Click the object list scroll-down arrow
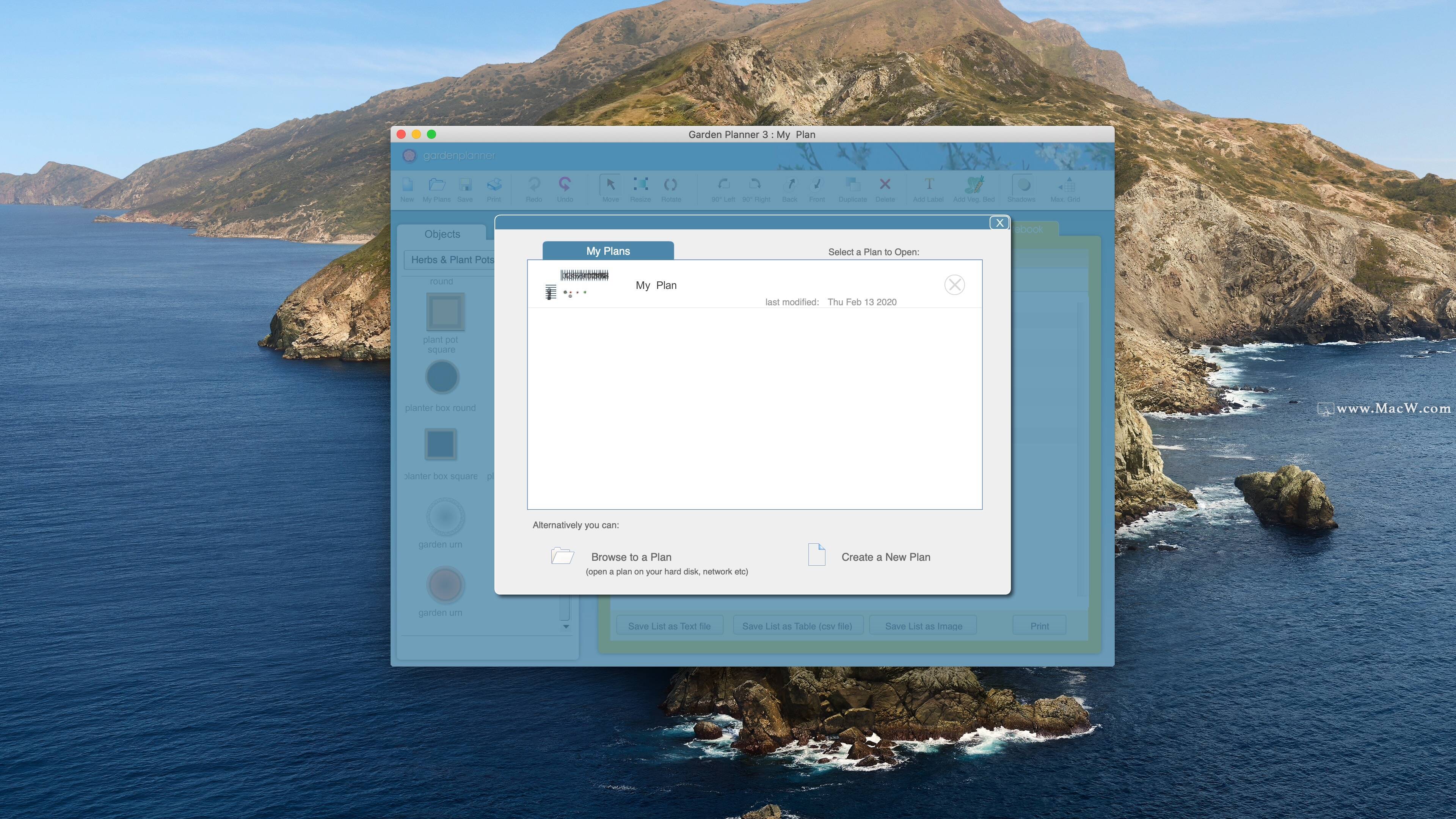This screenshot has height=819, width=1456. pyautogui.click(x=566, y=627)
